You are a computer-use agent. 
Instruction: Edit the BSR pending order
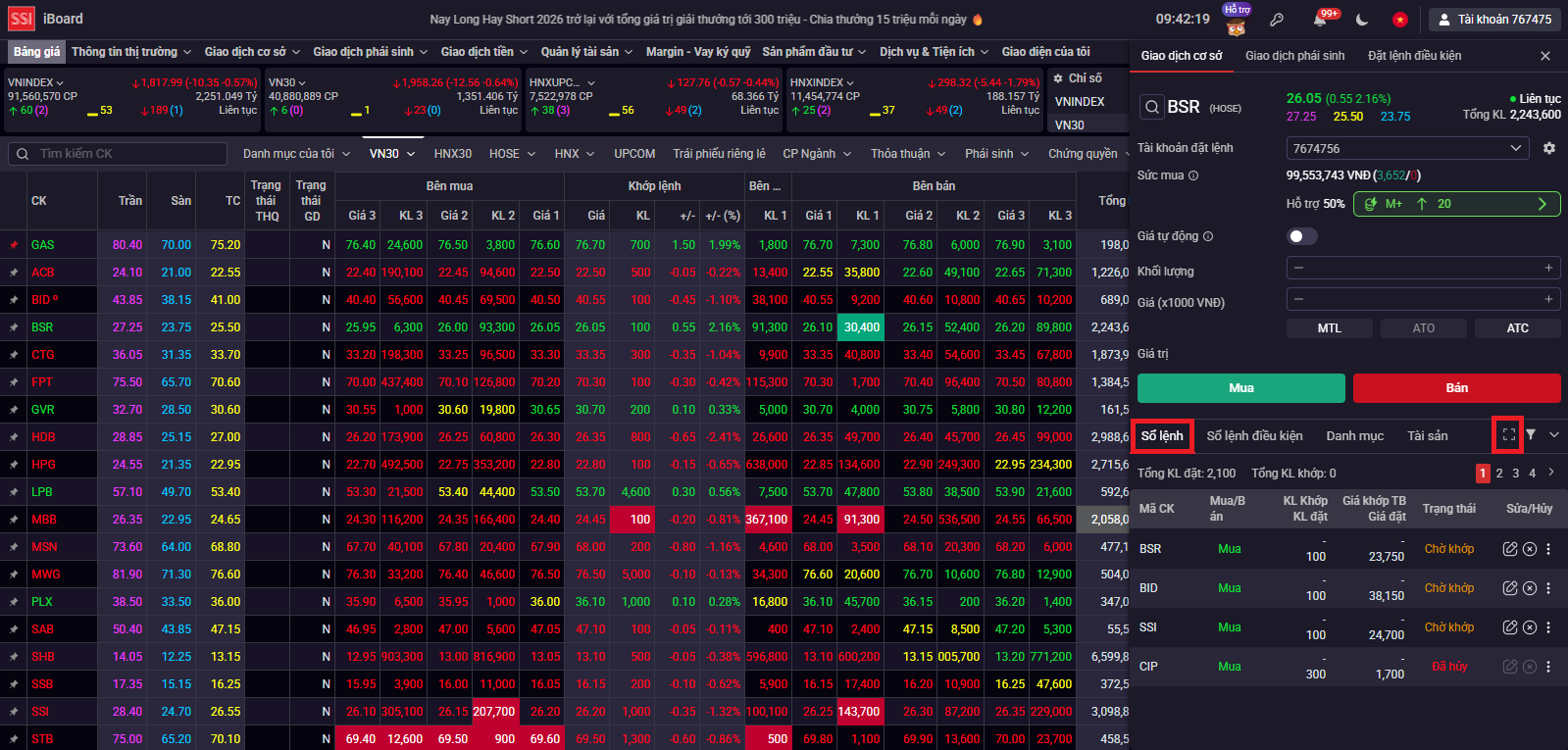coord(1510,549)
